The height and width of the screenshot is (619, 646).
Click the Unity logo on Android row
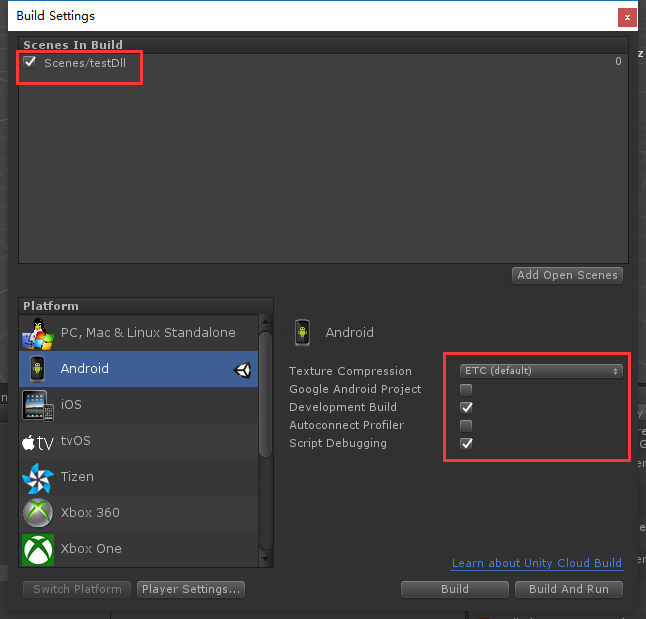pos(242,370)
